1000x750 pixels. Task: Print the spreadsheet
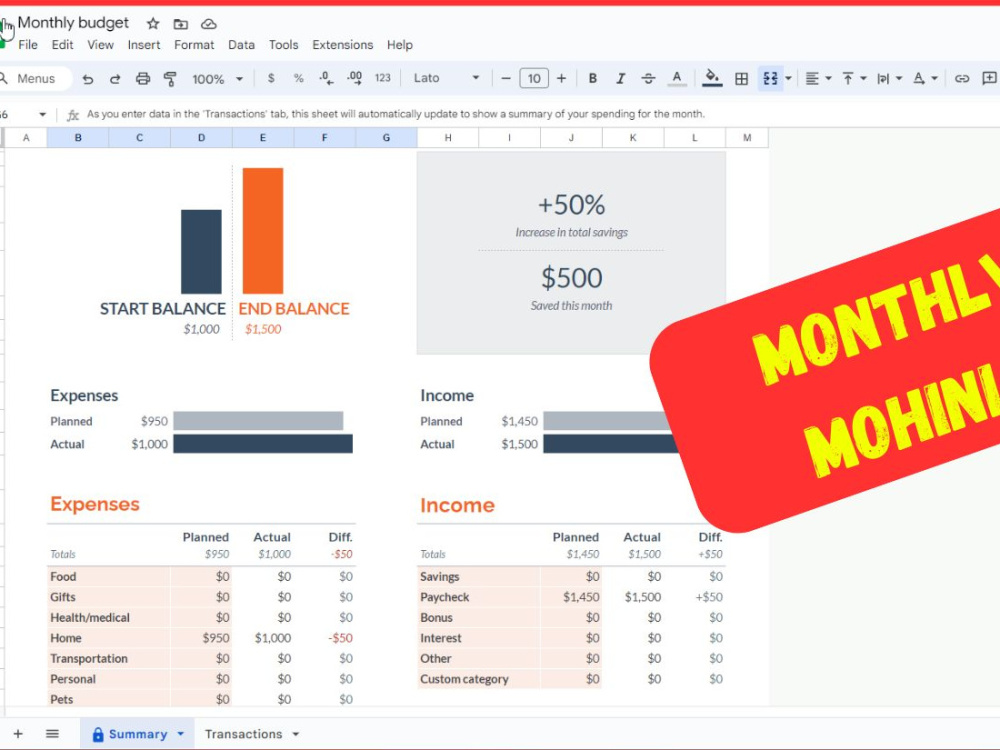(x=143, y=79)
